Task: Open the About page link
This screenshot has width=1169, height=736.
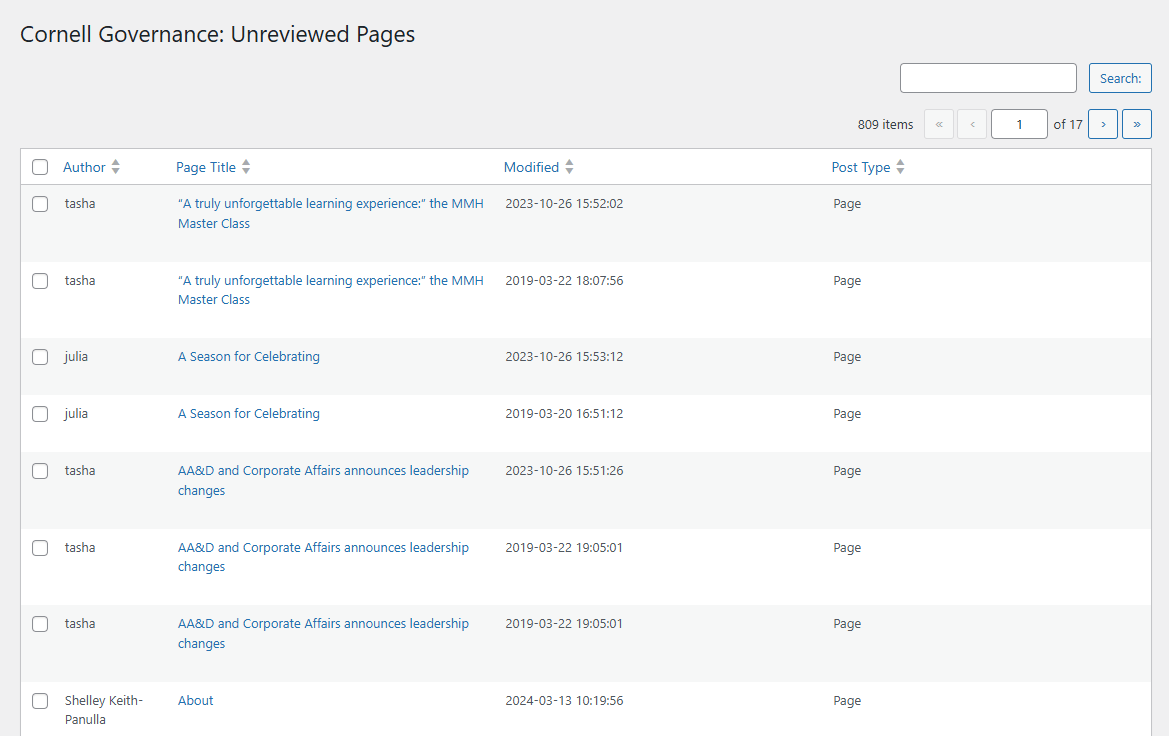Action: pyautogui.click(x=195, y=700)
